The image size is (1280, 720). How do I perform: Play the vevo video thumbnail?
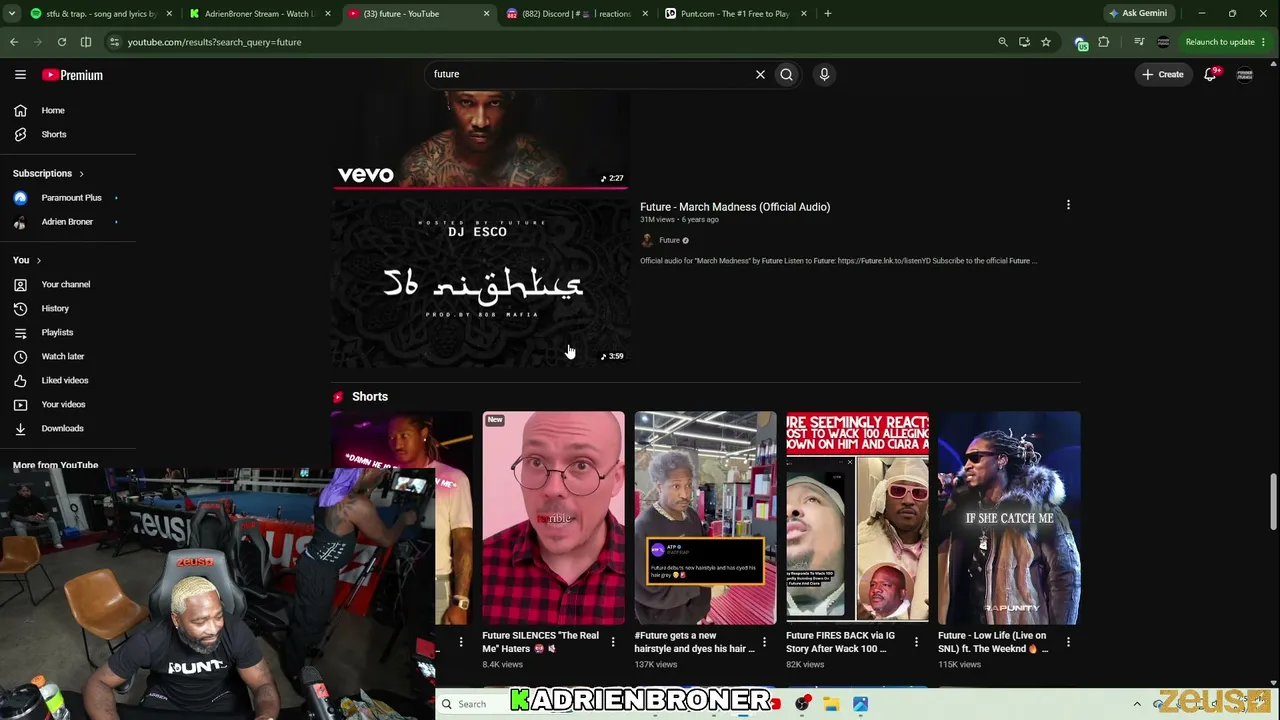tap(481, 138)
